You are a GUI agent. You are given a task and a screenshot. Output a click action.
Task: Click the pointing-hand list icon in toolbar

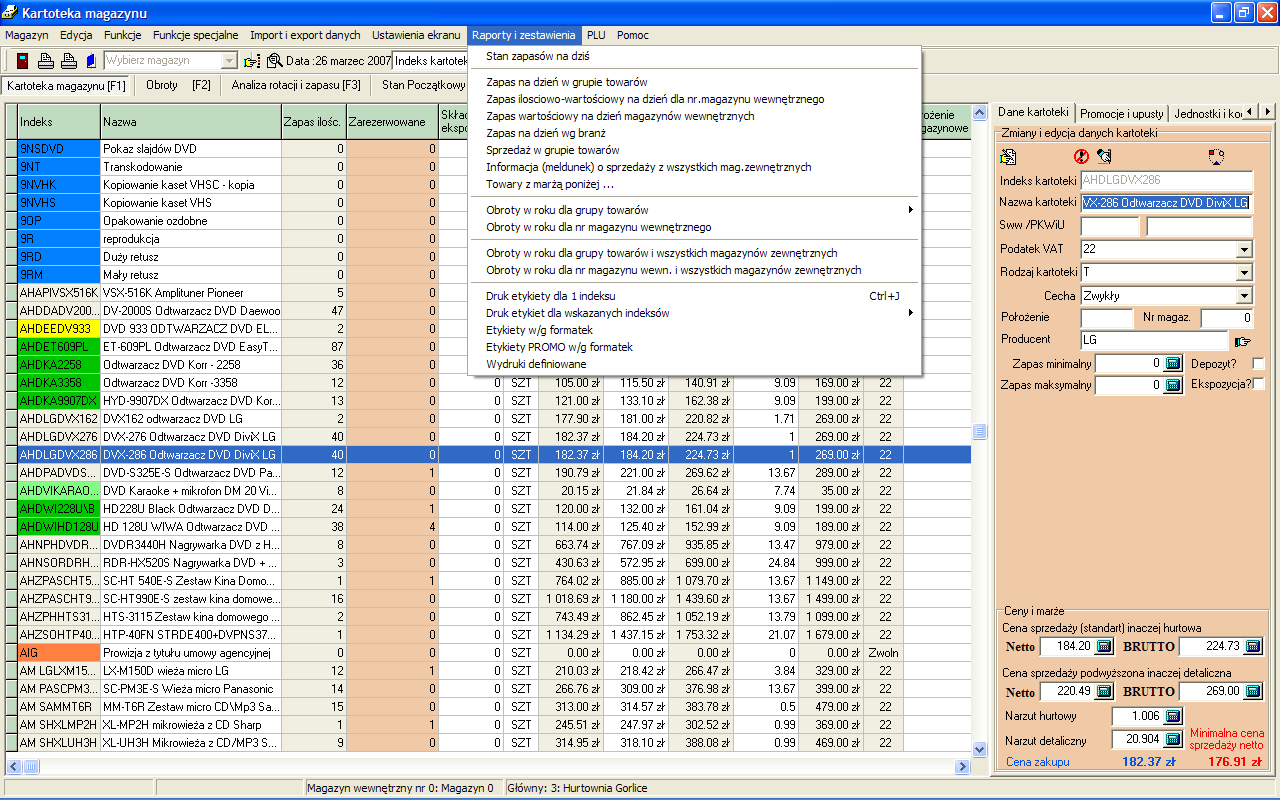click(x=251, y=61)
